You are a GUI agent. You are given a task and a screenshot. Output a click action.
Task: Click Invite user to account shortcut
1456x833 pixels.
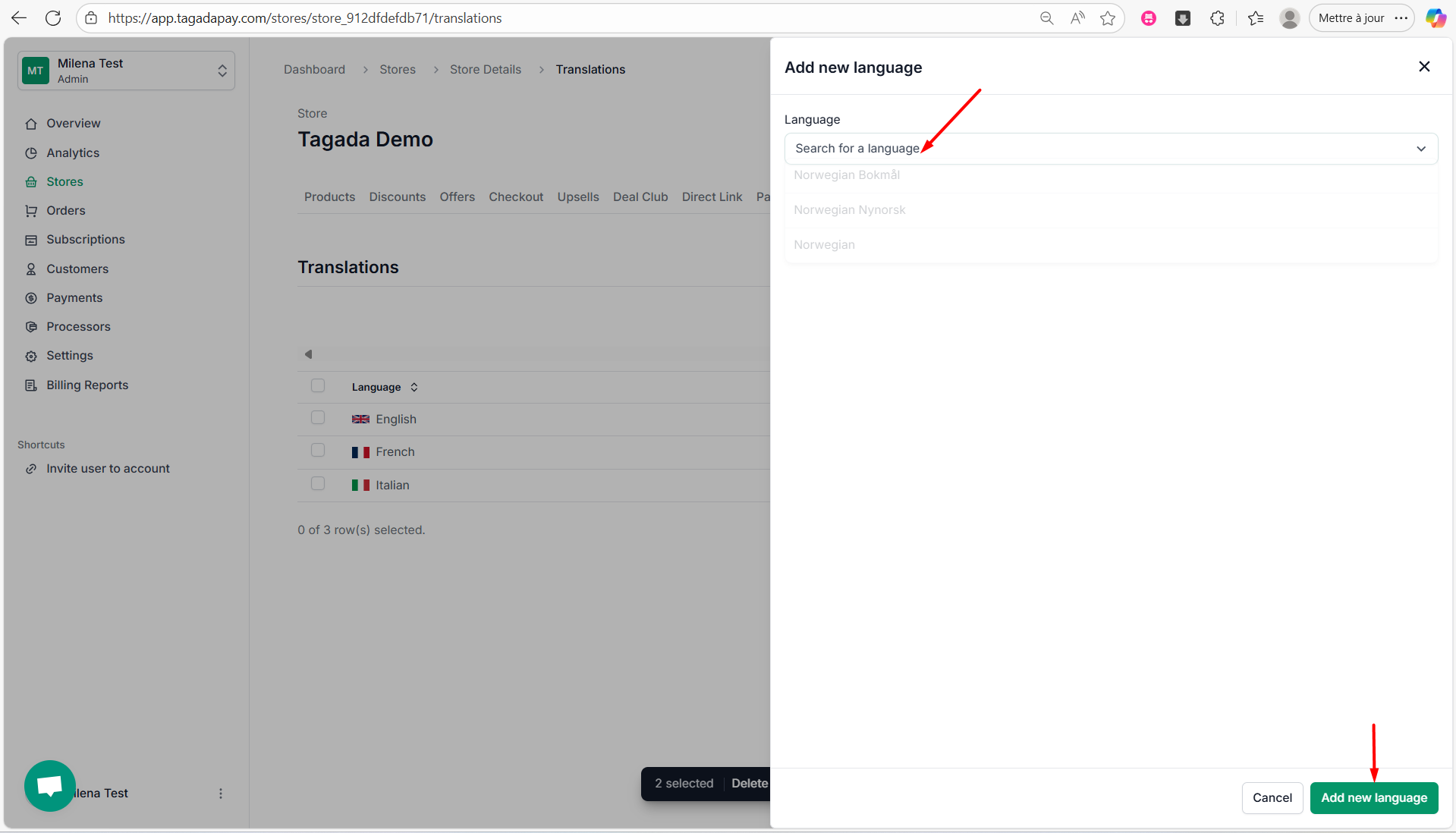coord(108,469)
